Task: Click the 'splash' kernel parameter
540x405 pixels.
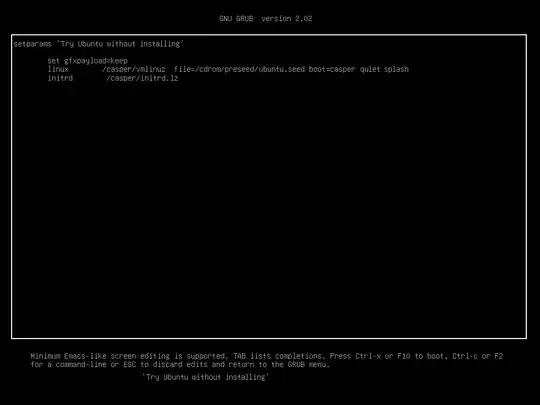Action: [x=396, y=69]
